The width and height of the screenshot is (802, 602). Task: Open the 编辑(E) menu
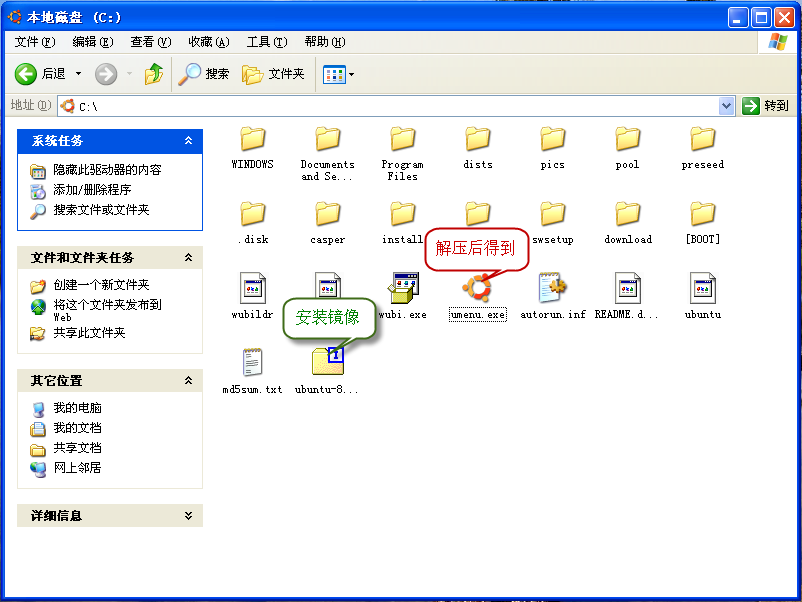[x=93, y=42]
